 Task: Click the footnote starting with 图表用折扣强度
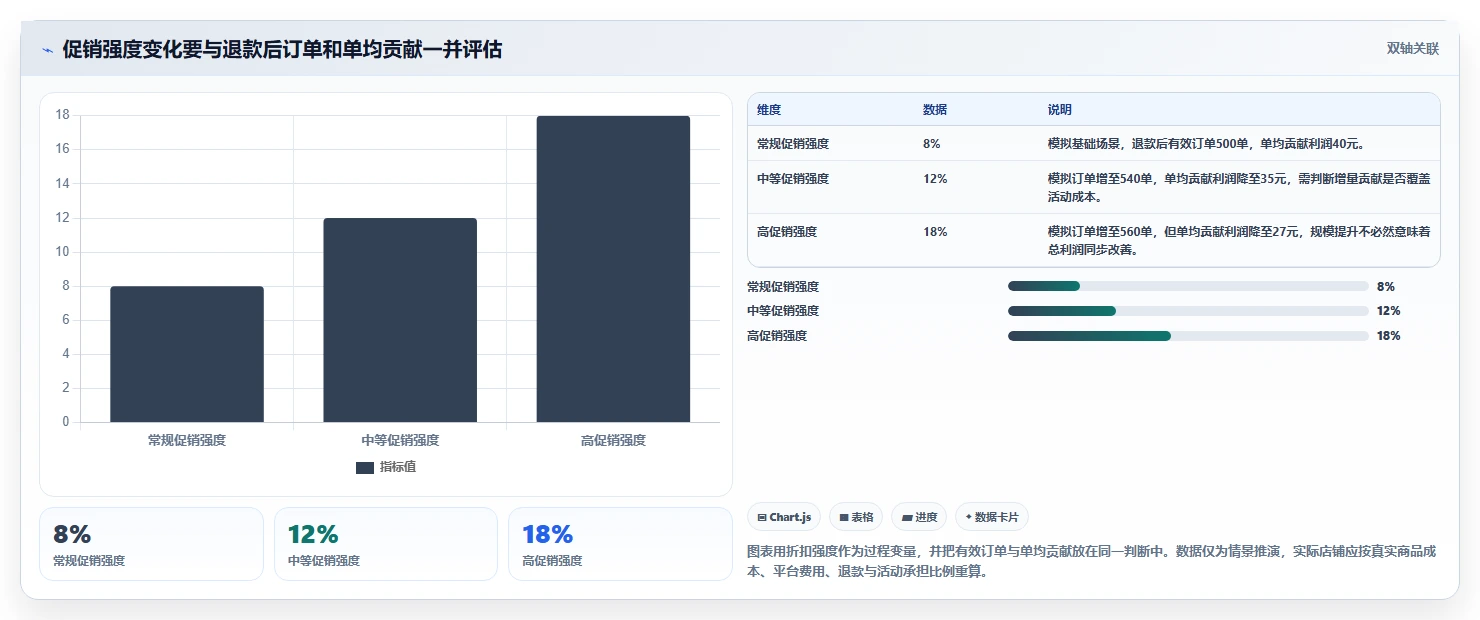pos(1091,563)
